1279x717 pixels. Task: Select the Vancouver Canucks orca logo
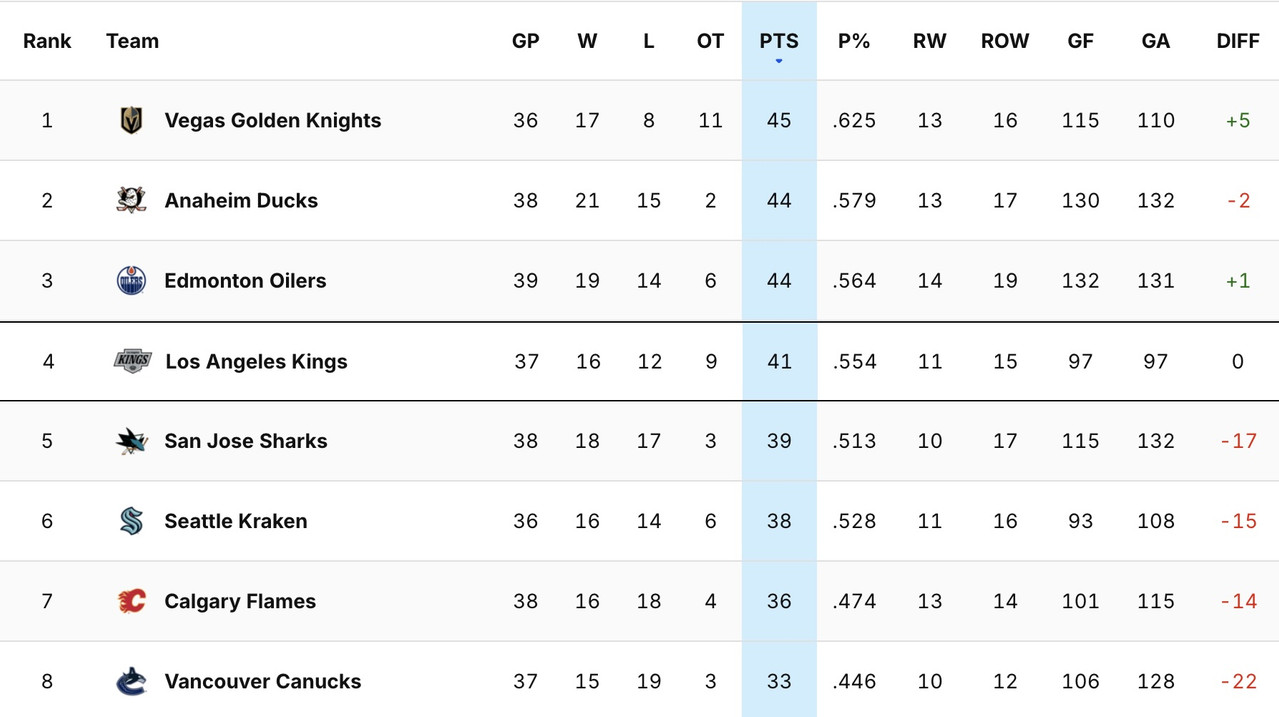point(130,681)
